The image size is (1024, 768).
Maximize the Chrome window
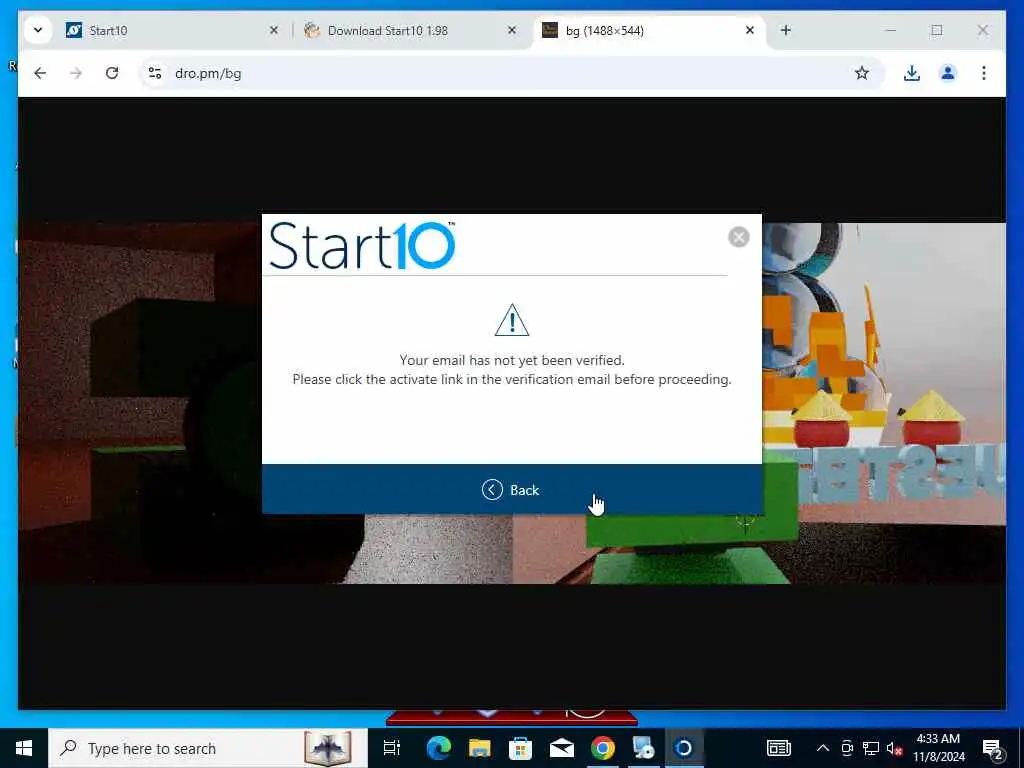936,30
